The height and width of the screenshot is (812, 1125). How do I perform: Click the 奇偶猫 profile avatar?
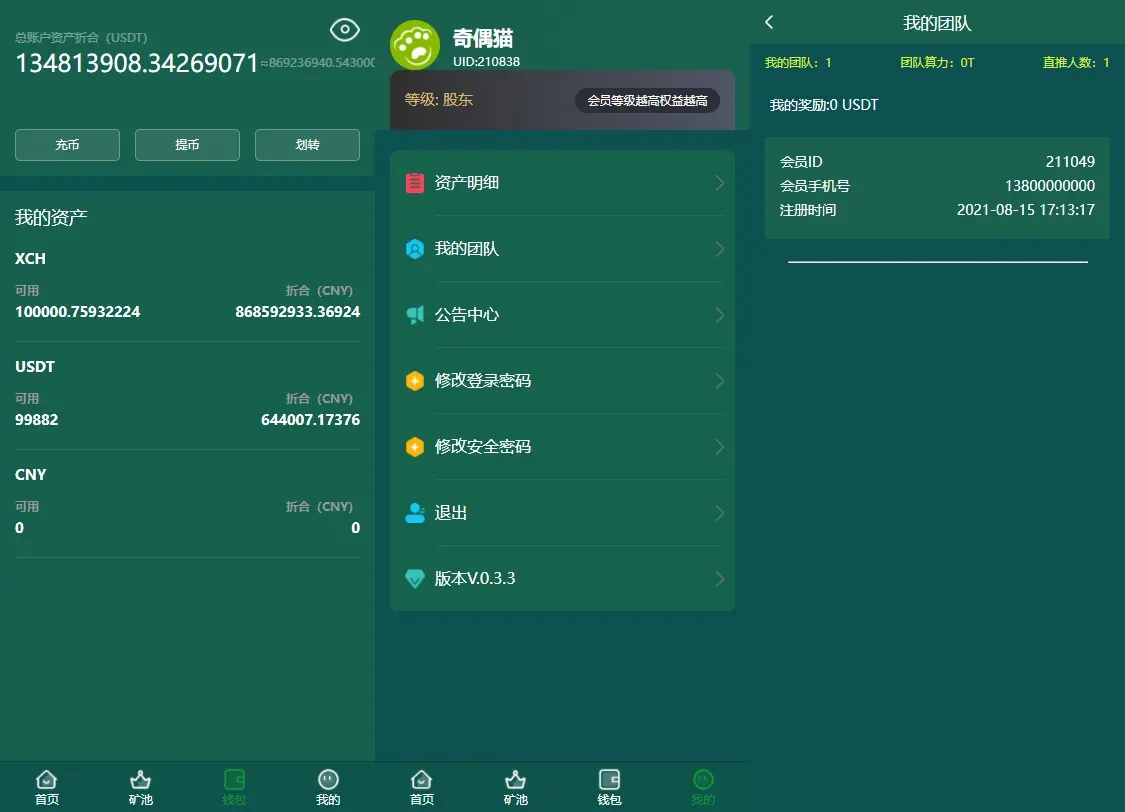click(414, 44)
